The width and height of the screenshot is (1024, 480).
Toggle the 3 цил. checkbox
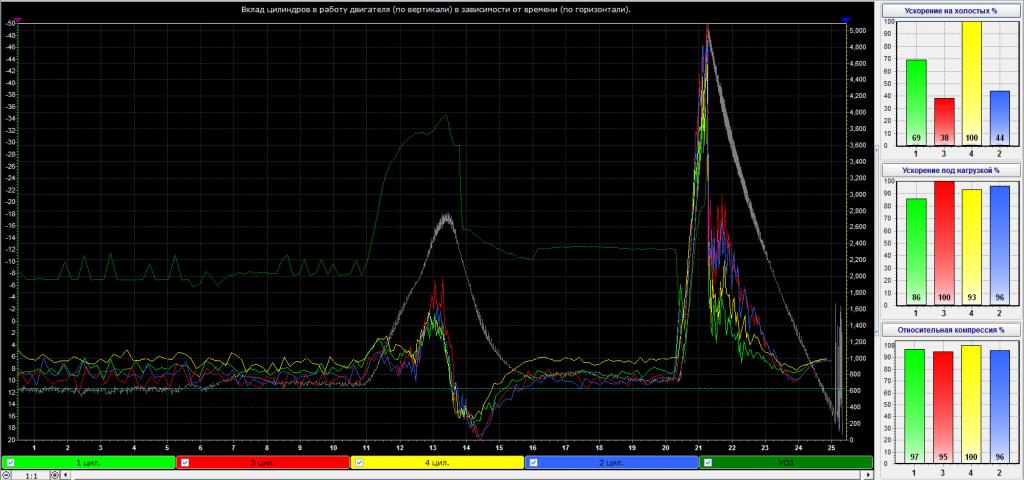184,462
